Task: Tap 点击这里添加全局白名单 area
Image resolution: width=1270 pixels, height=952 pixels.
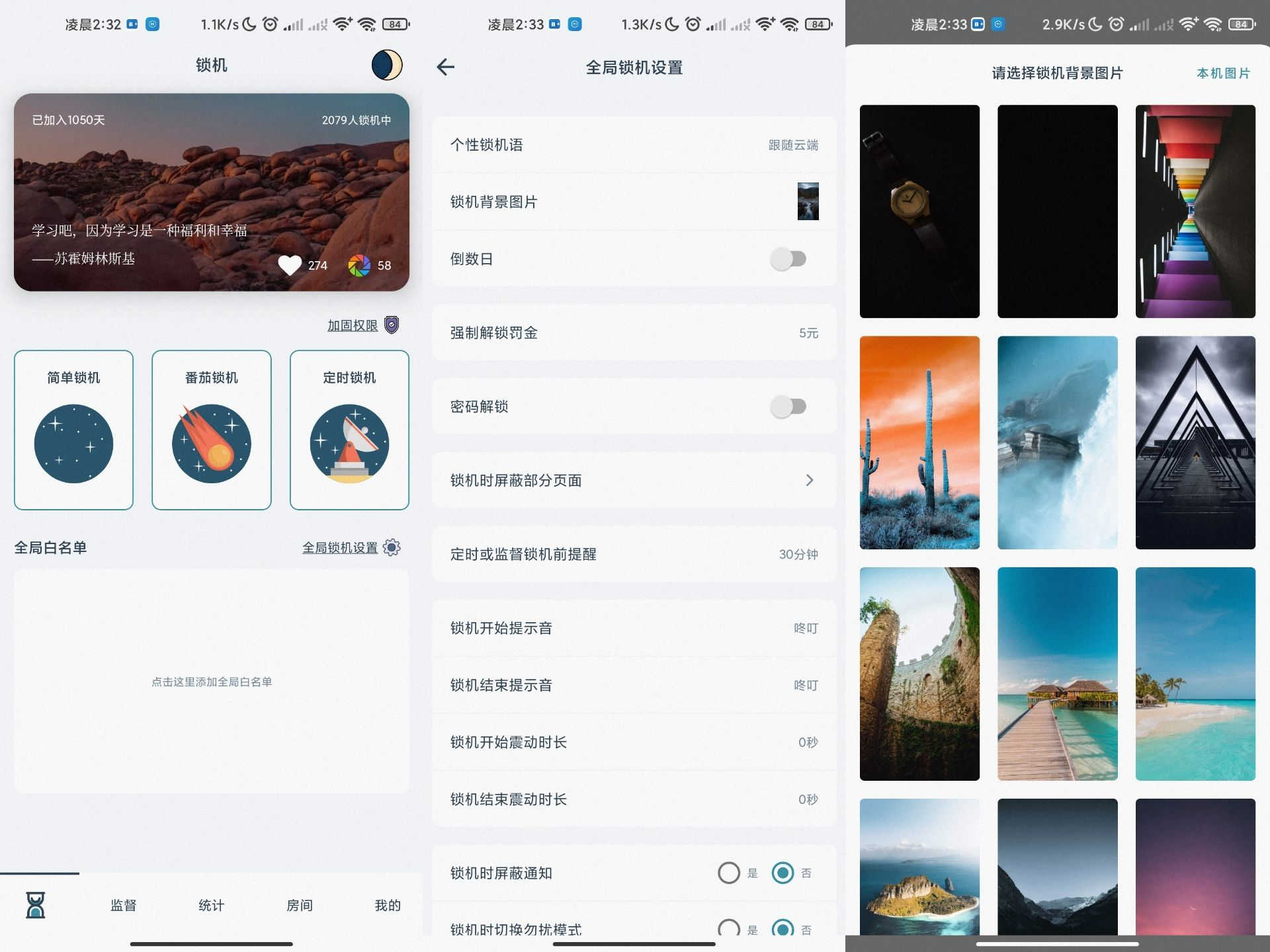Action: 212,681
